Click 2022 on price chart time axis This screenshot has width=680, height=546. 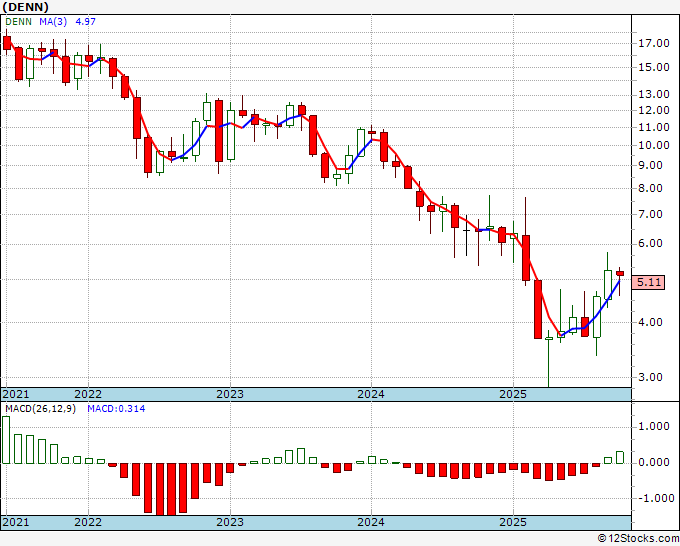tap(88, 394)
